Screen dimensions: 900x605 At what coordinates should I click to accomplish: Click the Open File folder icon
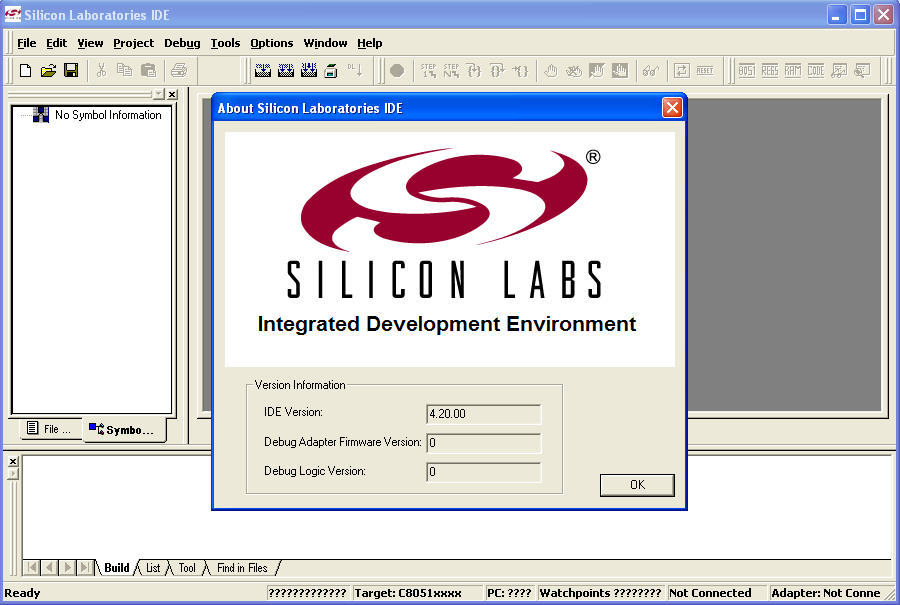tap(48, 70)
